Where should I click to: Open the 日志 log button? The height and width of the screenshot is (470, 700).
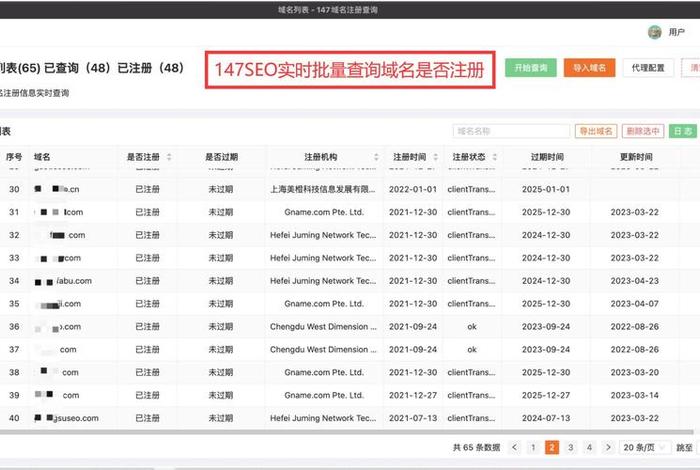click(x=683, y=131)
